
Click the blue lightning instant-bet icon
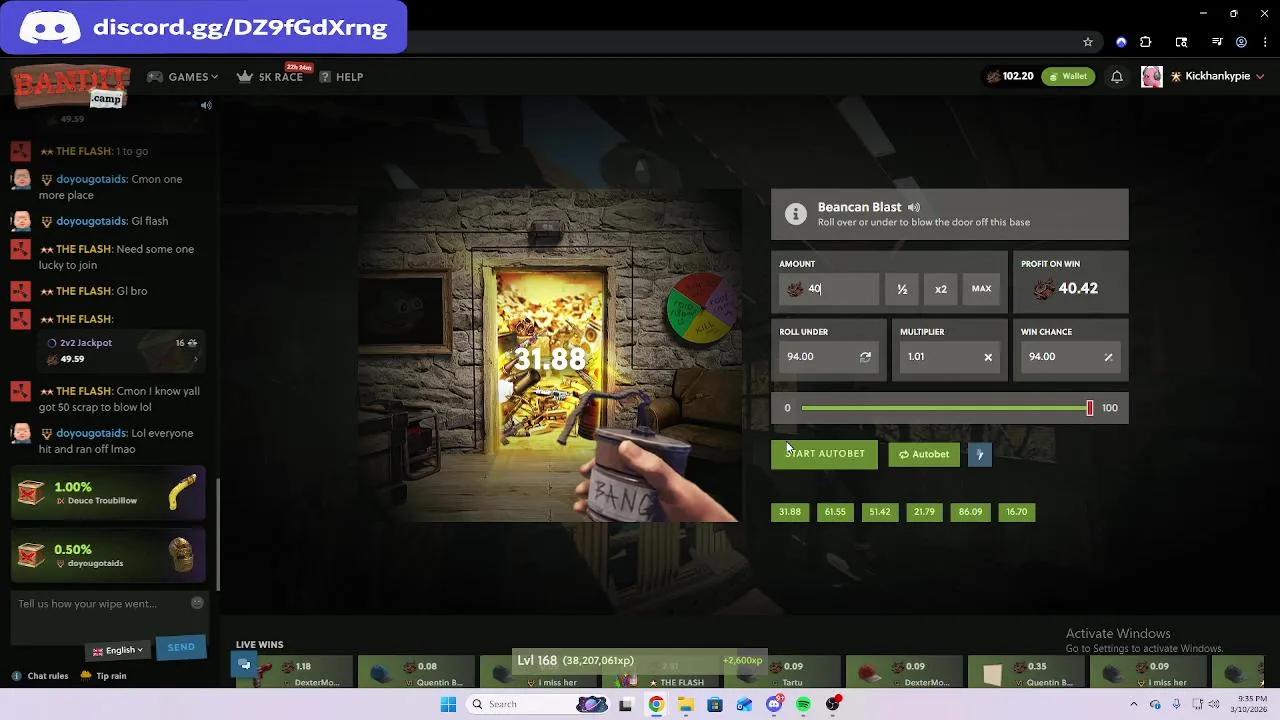(x=979, y=454)
